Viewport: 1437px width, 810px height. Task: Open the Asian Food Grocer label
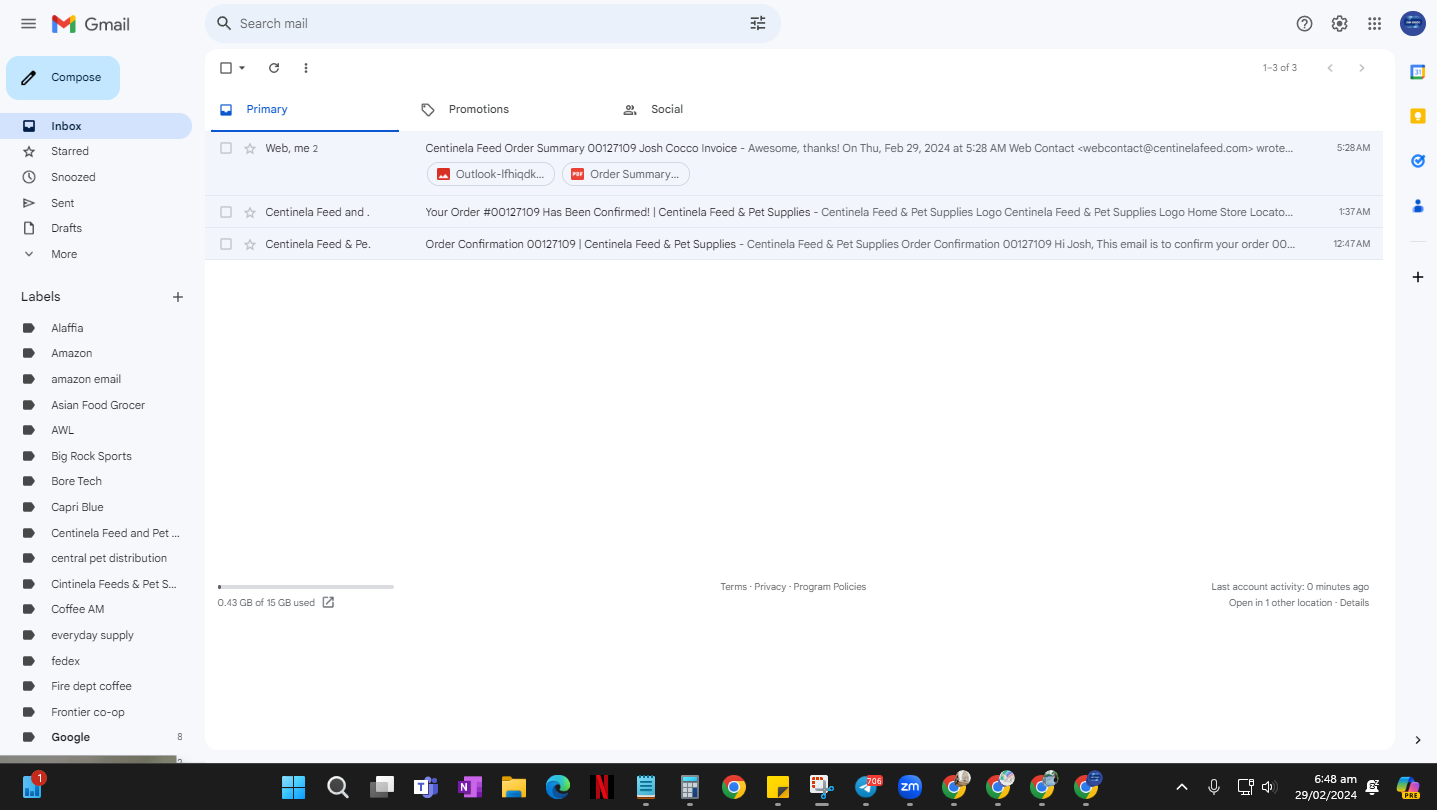(x=96, y=405)
